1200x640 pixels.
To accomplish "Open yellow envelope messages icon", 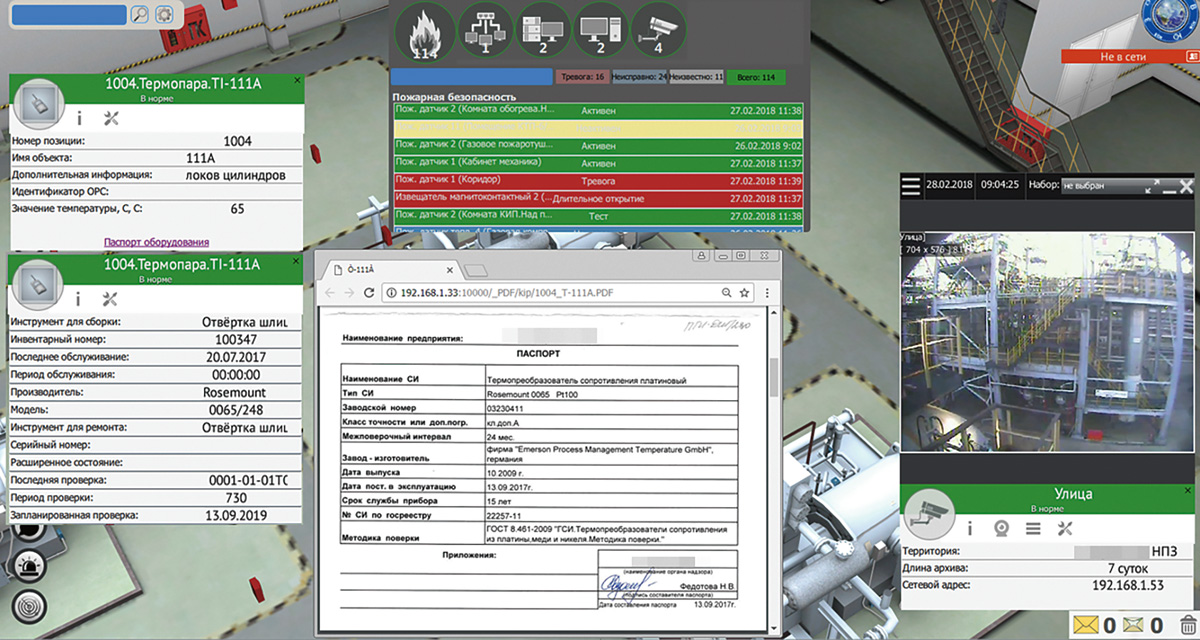I will 1086,626.
